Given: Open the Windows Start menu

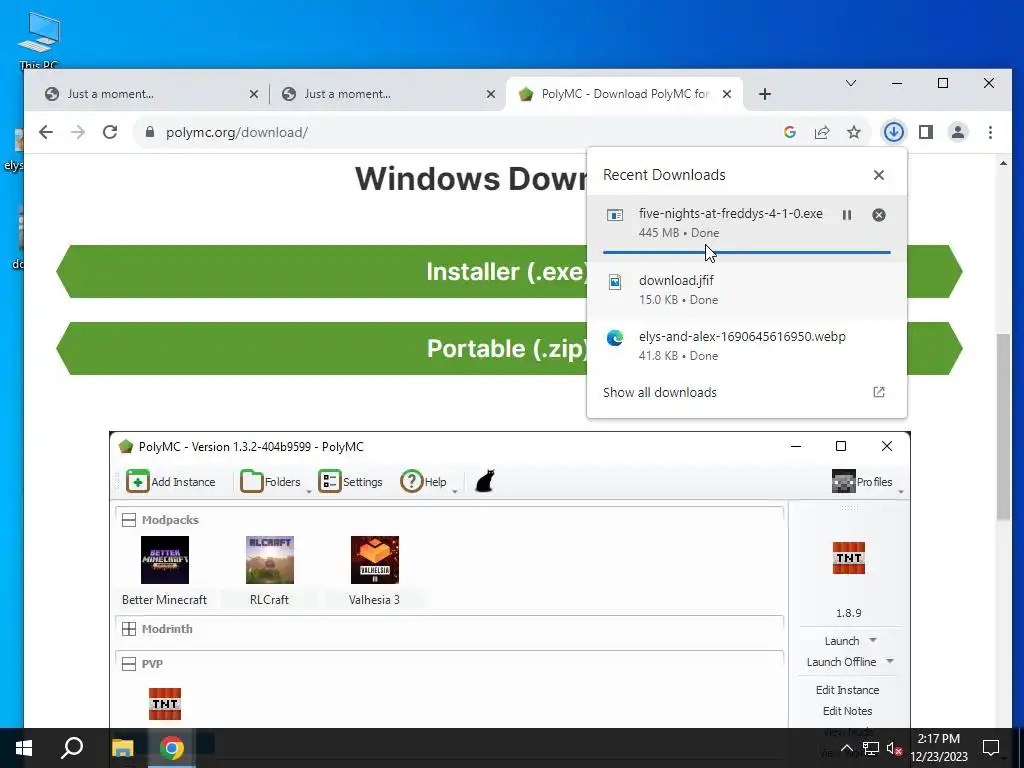Looking at the screenshot, I should click(x=24, y=748).
